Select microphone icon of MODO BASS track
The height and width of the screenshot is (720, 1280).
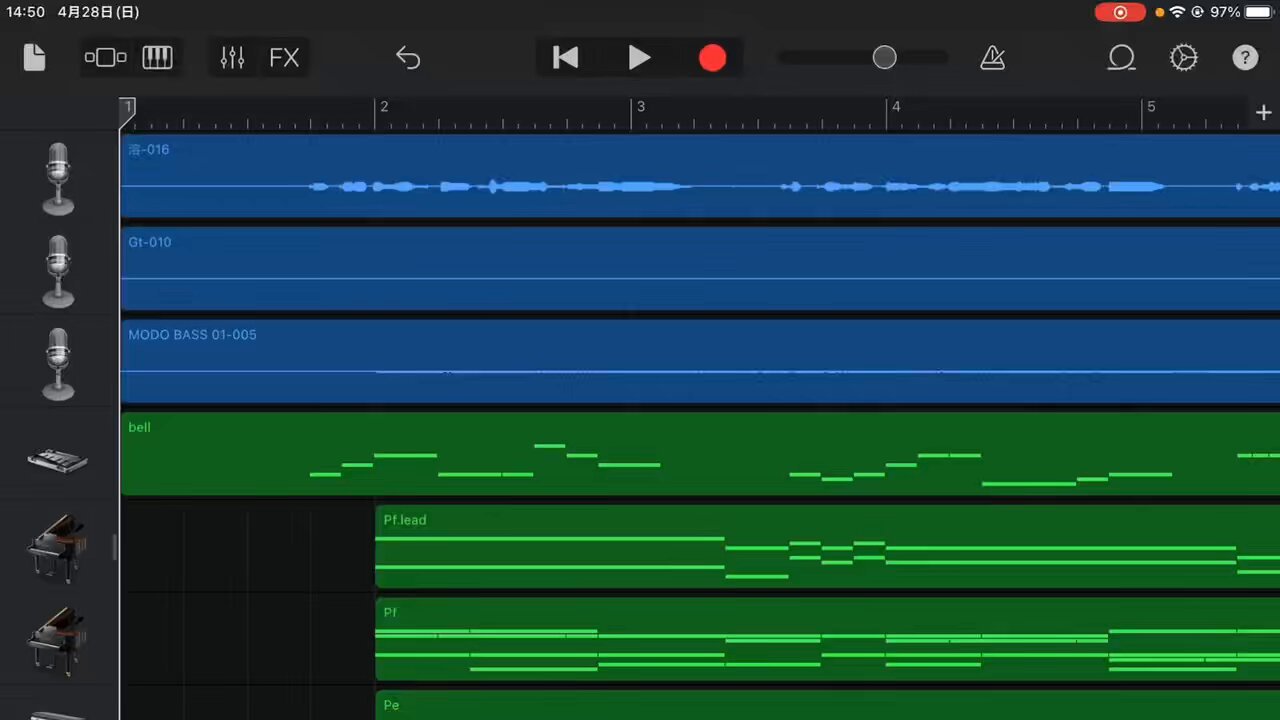[58, 364]
